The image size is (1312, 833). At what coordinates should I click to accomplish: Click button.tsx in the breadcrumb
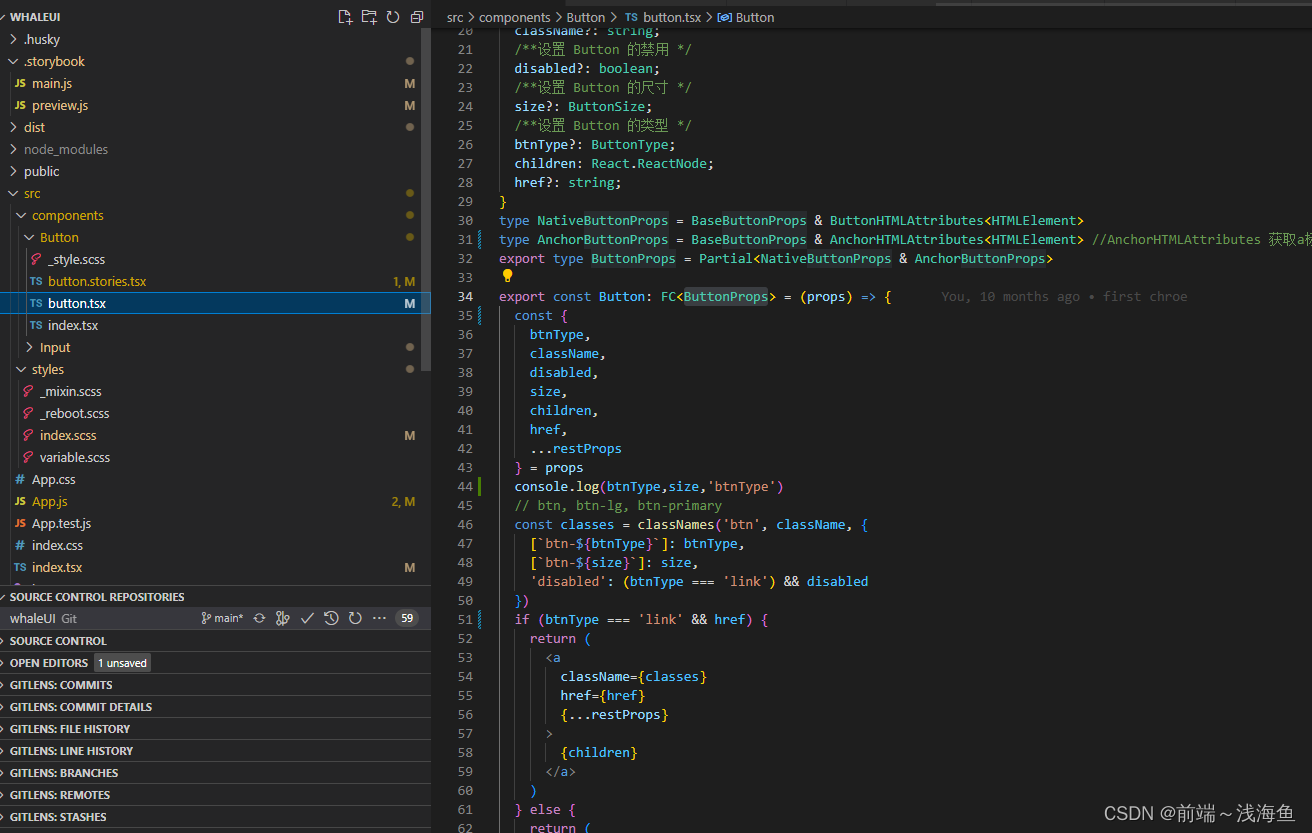(664, 17)
